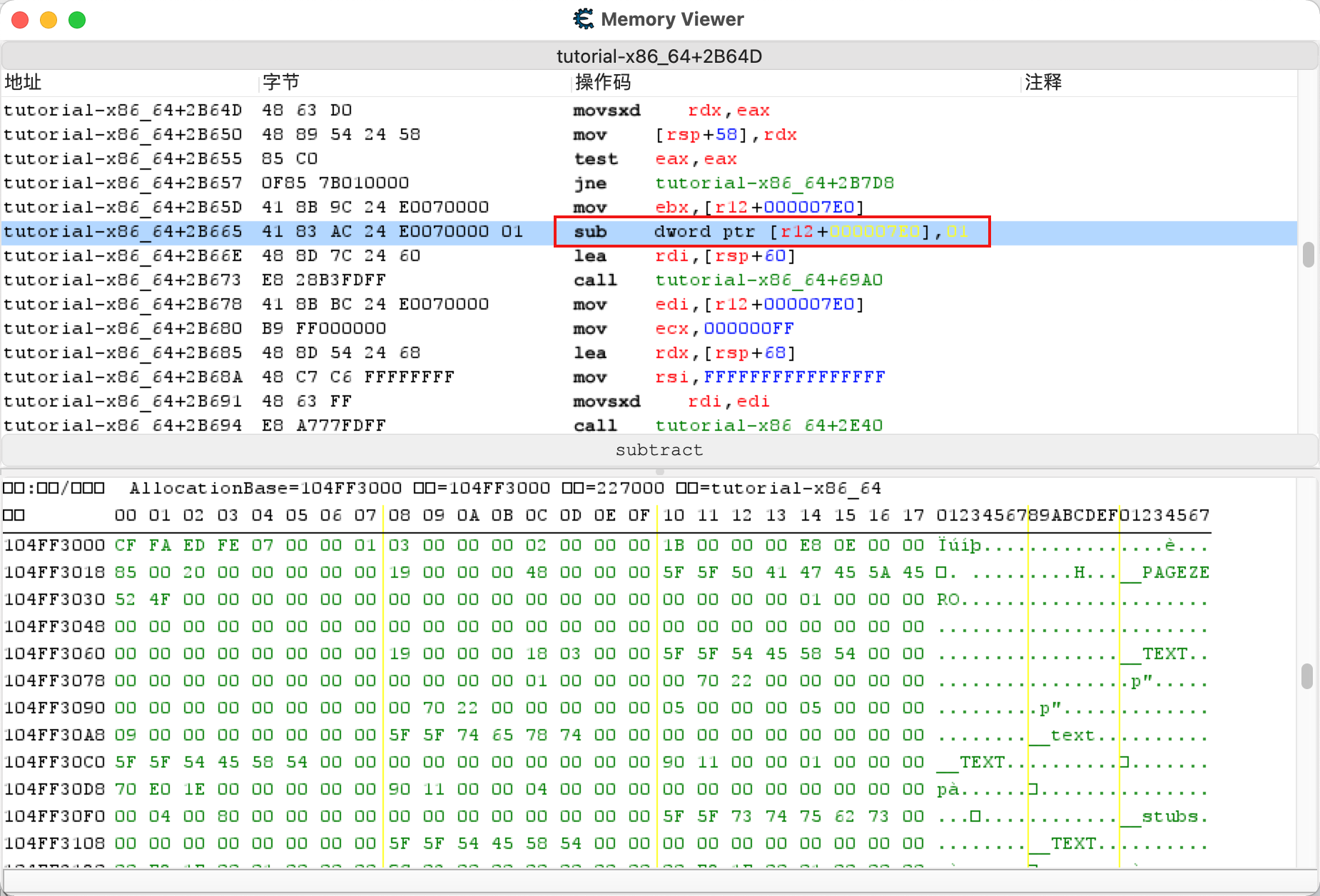Select address tutorial-x86_64+2B678 row
The height and width of the screenshot is (896, 1320).
point(649,305)
